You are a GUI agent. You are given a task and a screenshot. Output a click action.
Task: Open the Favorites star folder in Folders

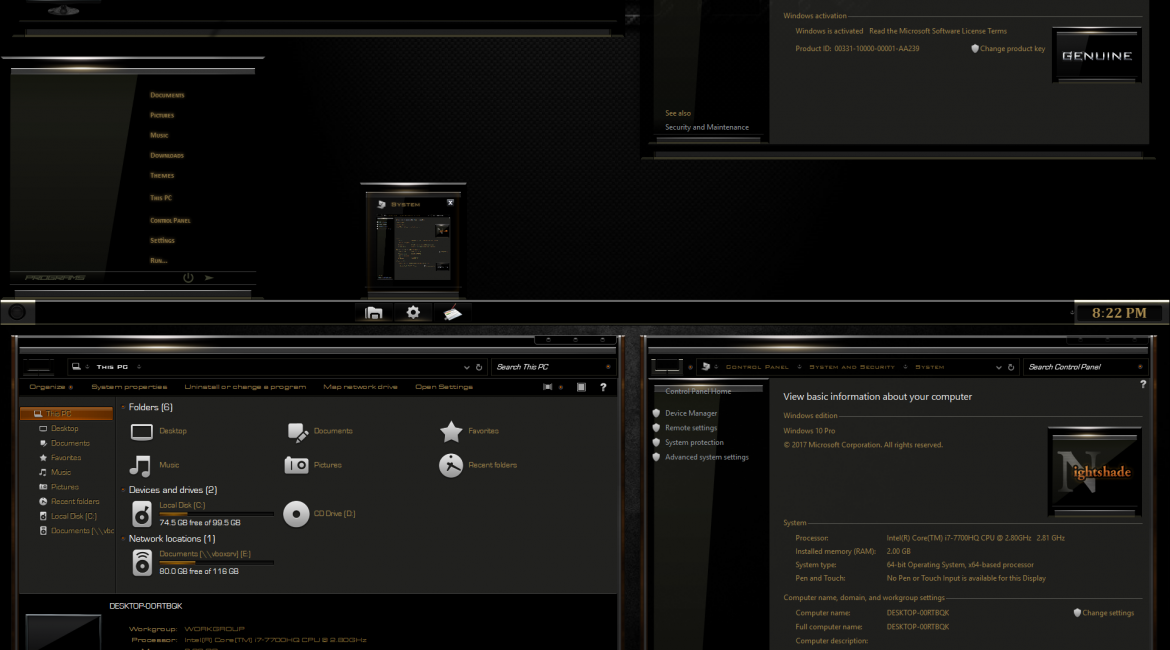[451, 431]
